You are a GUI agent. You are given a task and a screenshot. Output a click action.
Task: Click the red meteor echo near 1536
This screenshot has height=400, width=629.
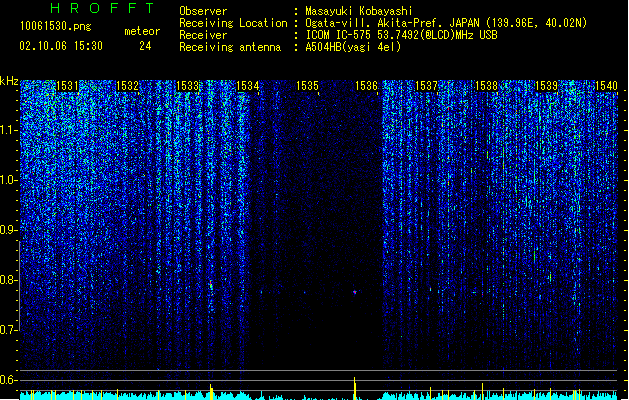pyautogui.click(x=355, y=292)
